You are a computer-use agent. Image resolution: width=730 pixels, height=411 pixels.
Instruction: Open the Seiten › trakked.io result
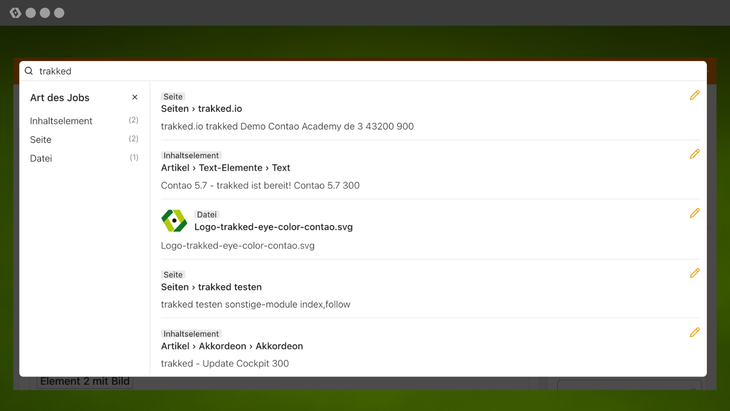pyautogui.click(x=202, y=108)
